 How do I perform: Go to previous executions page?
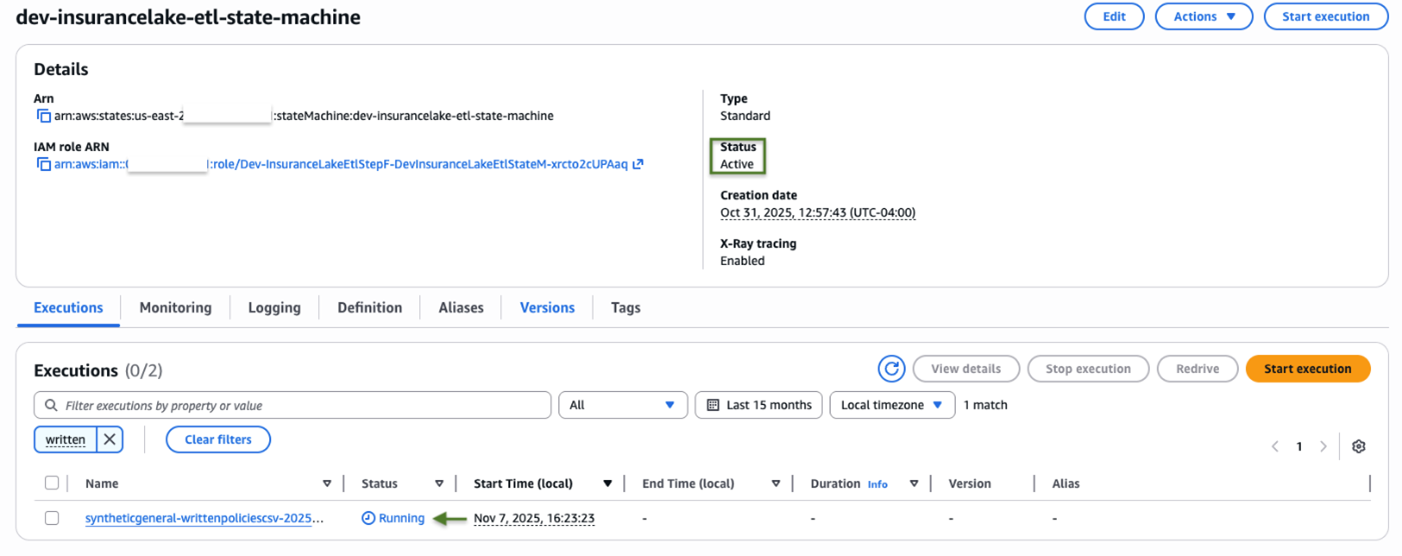[1275, 447]
